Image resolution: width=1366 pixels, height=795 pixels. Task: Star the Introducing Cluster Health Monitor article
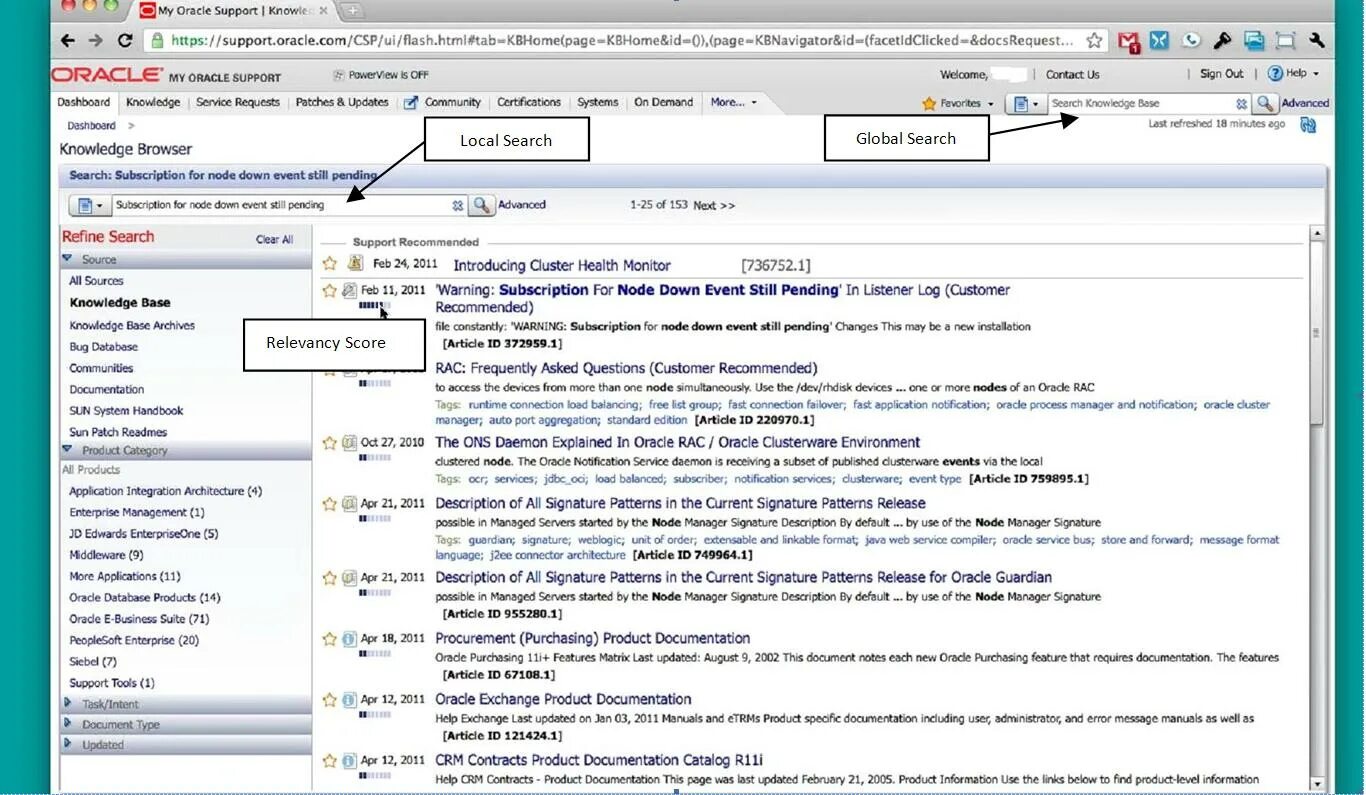[x=330, y=264]
